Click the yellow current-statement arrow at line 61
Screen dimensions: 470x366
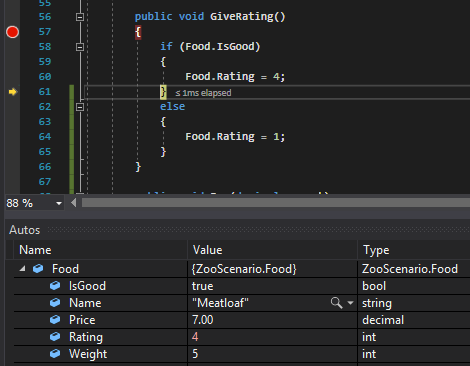13,92
